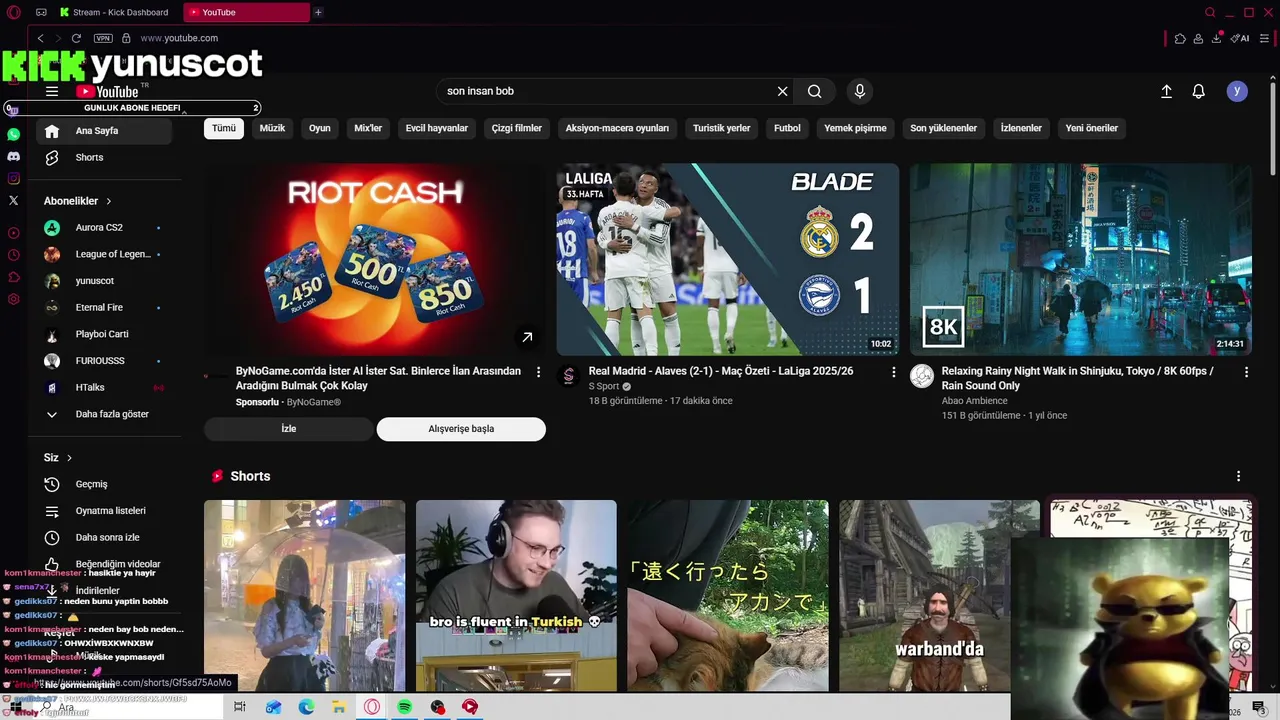Open the 'bro is fluent in Turkish' short
The height and width of the screenshot is (720, 1280).
coord(516,595)
